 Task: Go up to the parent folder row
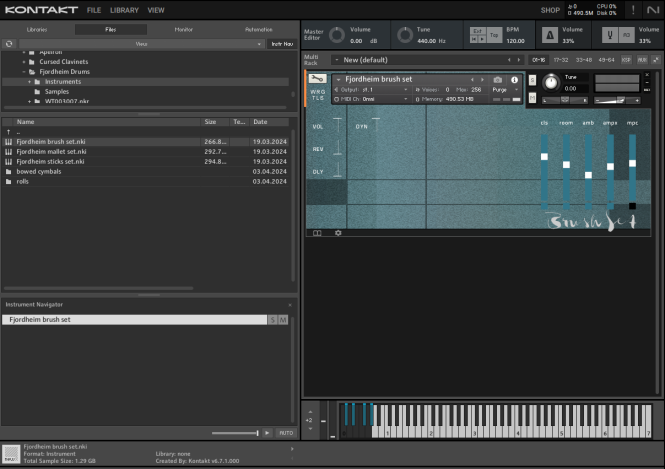click(x=146, y=132)
